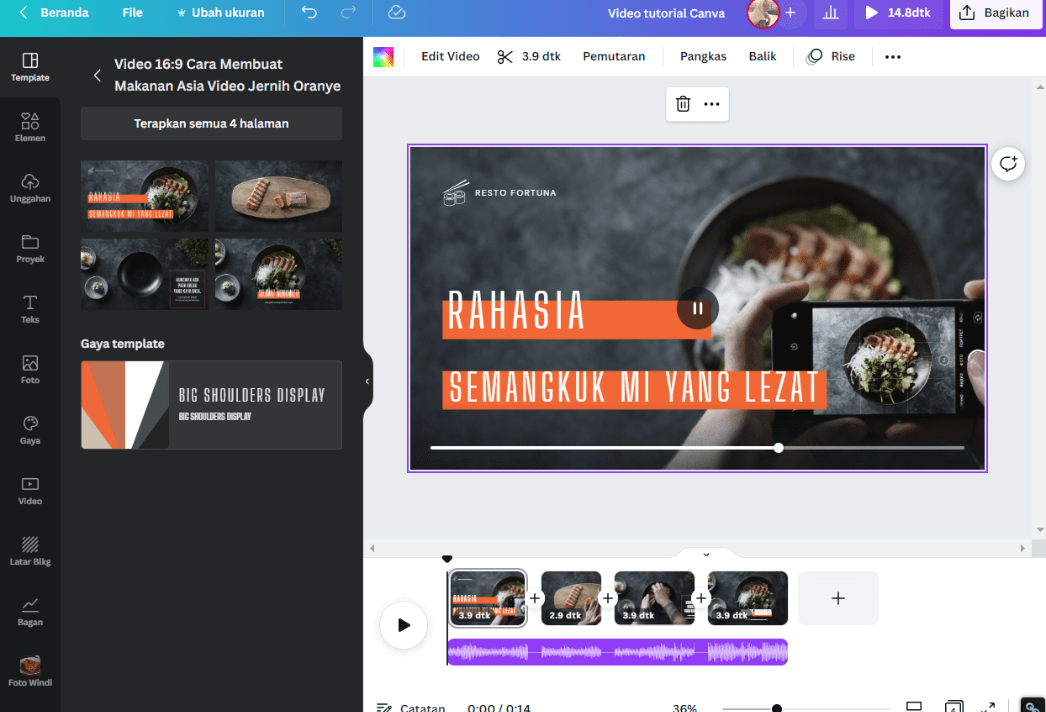Screen dimensions: 1046x712
Task: Click the add comment icon
Action: pos(1008,164)
